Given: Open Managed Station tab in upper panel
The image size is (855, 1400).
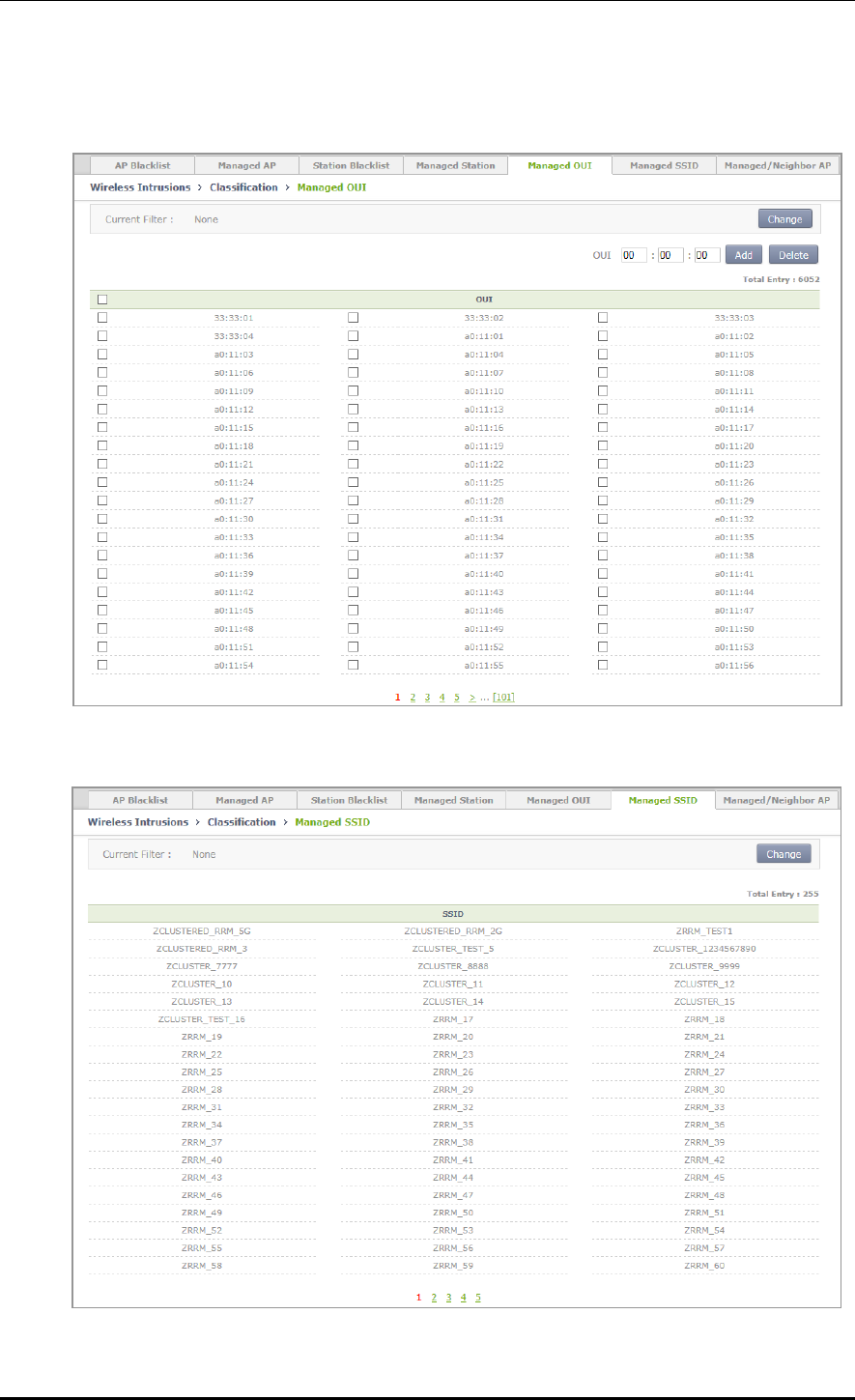Looking at the screenshot, I should pyautogui.click(x=455, y=165).
